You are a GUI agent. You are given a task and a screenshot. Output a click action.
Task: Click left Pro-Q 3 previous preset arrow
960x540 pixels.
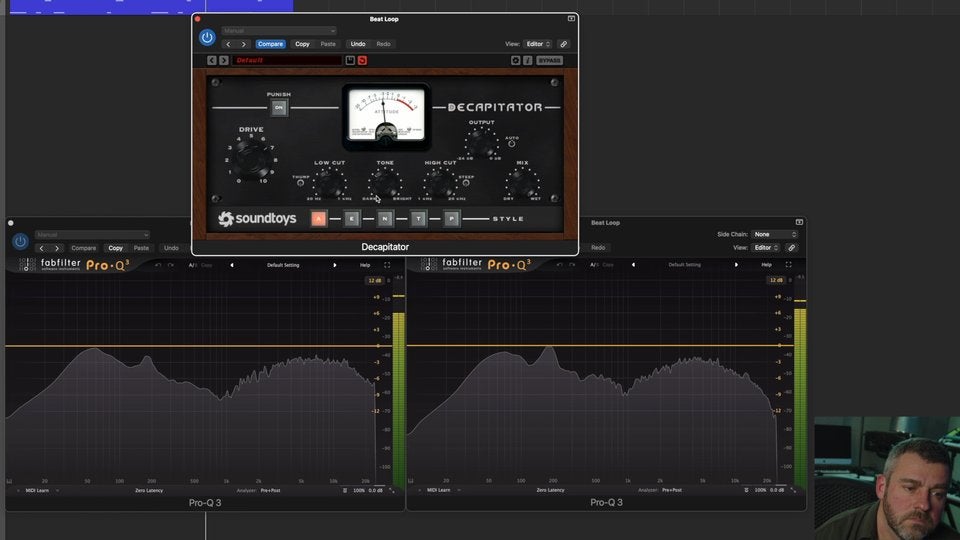tap(231, 265)
